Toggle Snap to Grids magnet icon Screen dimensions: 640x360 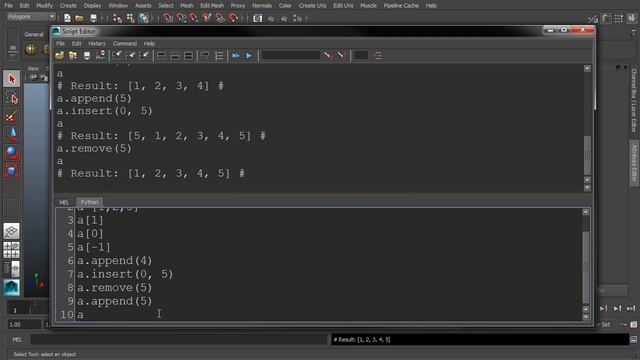(167, 18)
